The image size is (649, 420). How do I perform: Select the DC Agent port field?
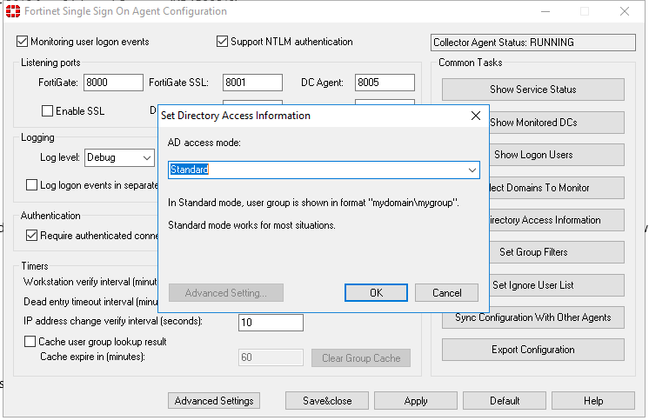pos(384,82)
